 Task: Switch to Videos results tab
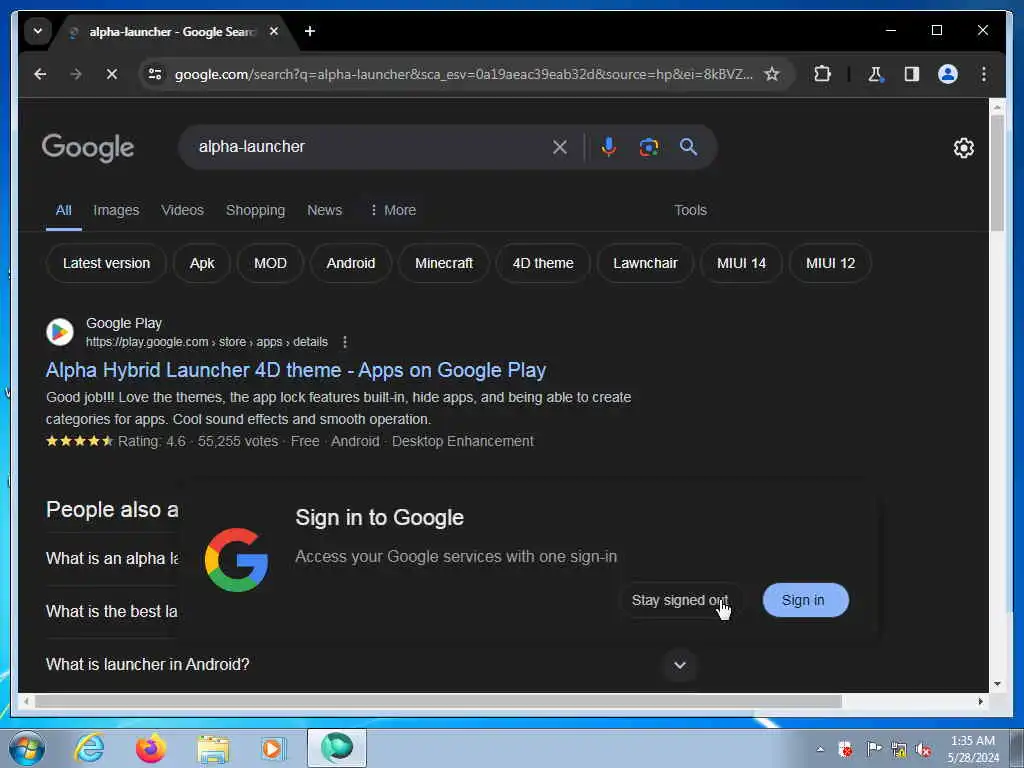pyautogui.click(x=182, y=210)
